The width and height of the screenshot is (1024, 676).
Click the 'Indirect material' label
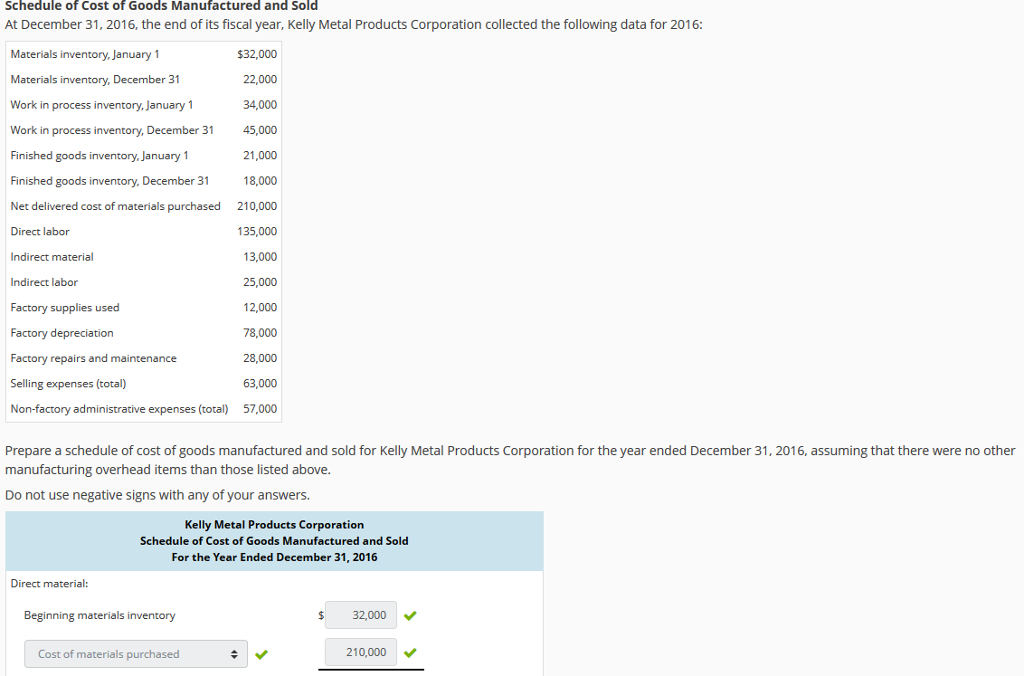click(52, 257)
